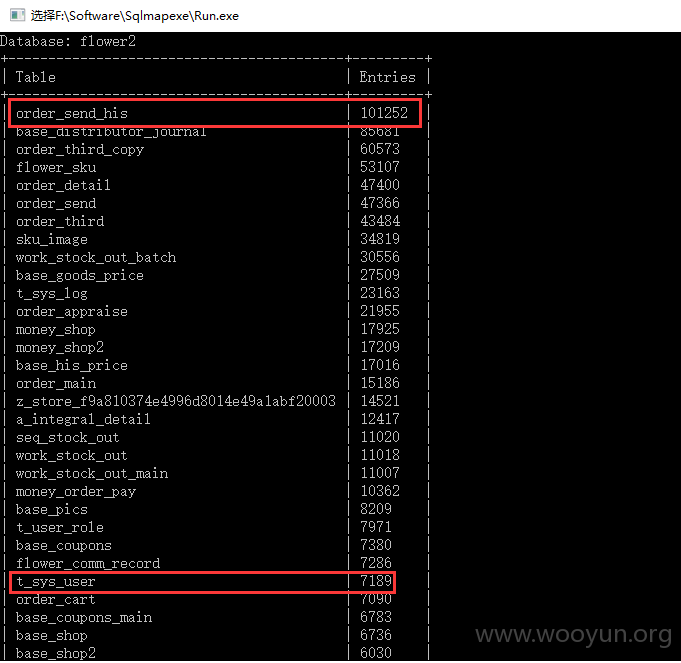This screenshot has height=663, width=681.
Task: Select entry count 53107
Action: click(380, 167)
